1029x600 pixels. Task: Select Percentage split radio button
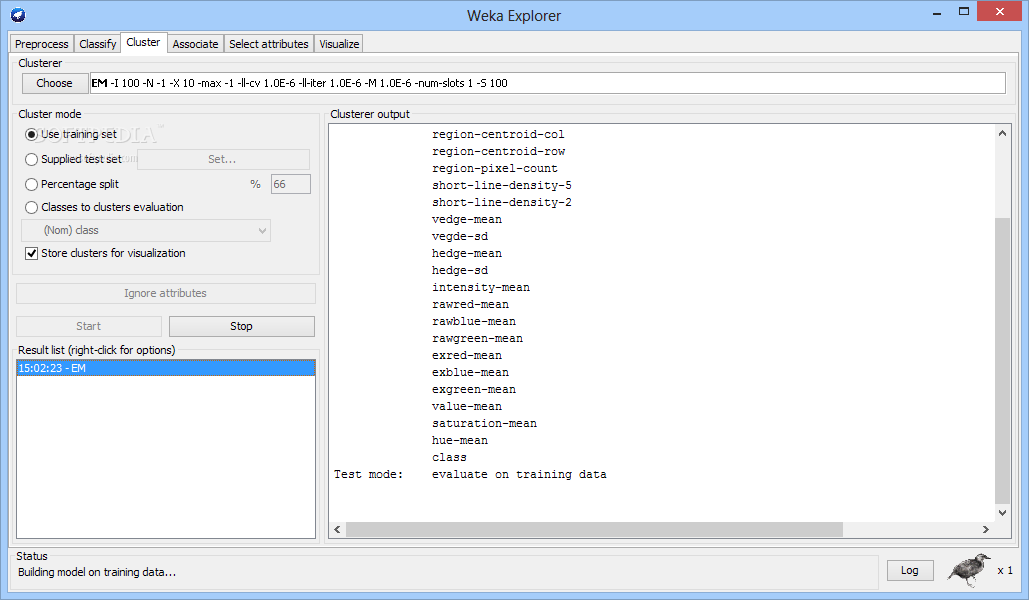31,184
